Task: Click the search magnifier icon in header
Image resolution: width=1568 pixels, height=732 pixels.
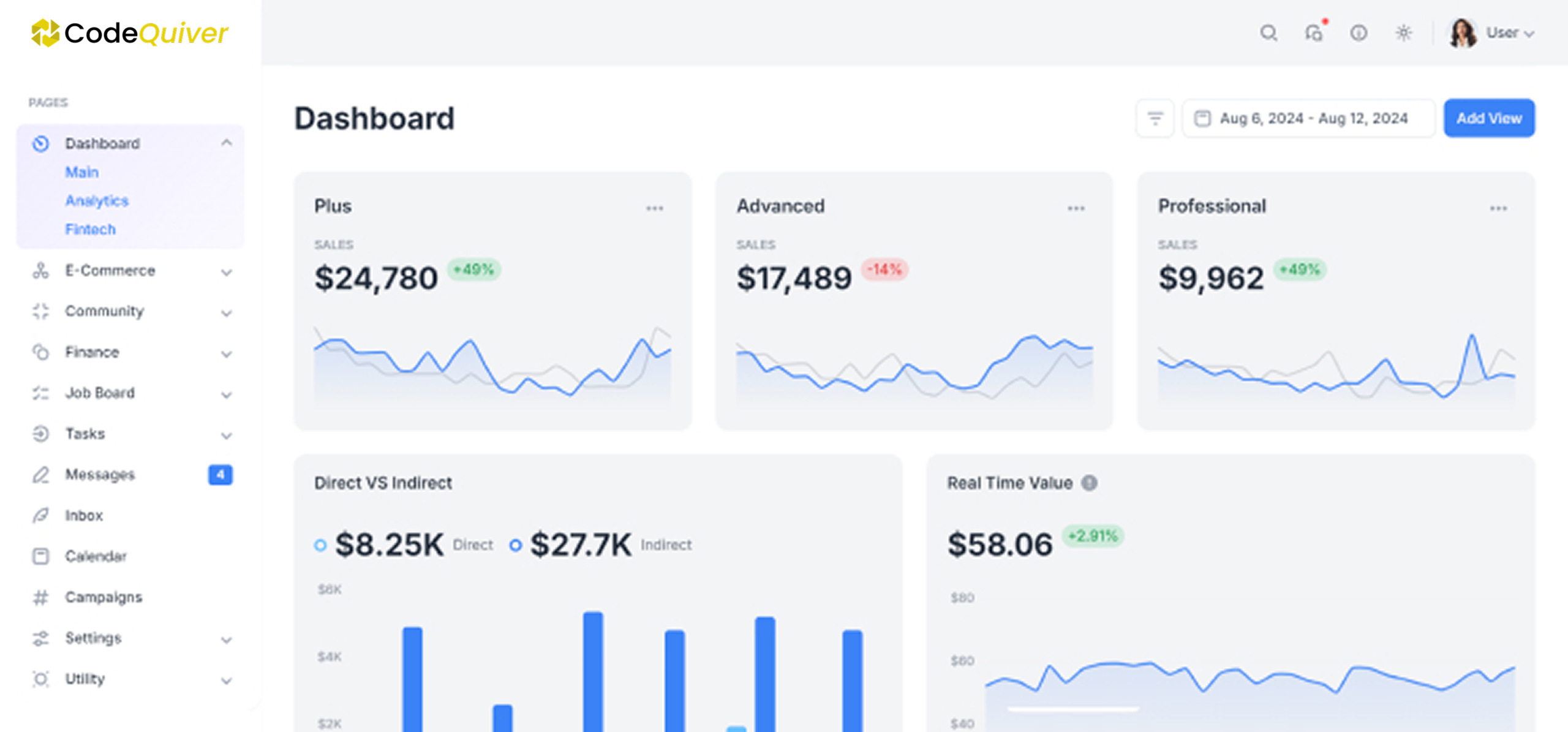Action: point(1268,32)
